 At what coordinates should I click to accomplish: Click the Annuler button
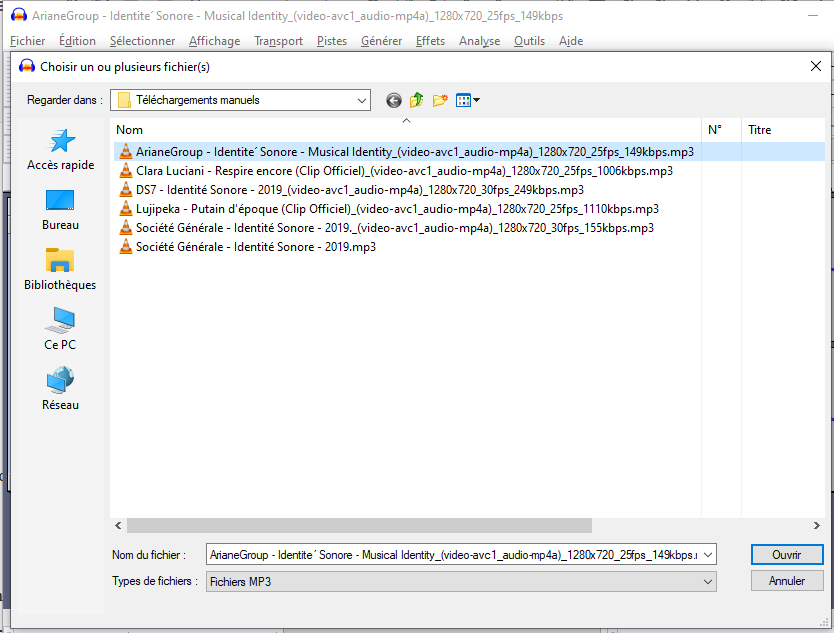click(787, 581)
